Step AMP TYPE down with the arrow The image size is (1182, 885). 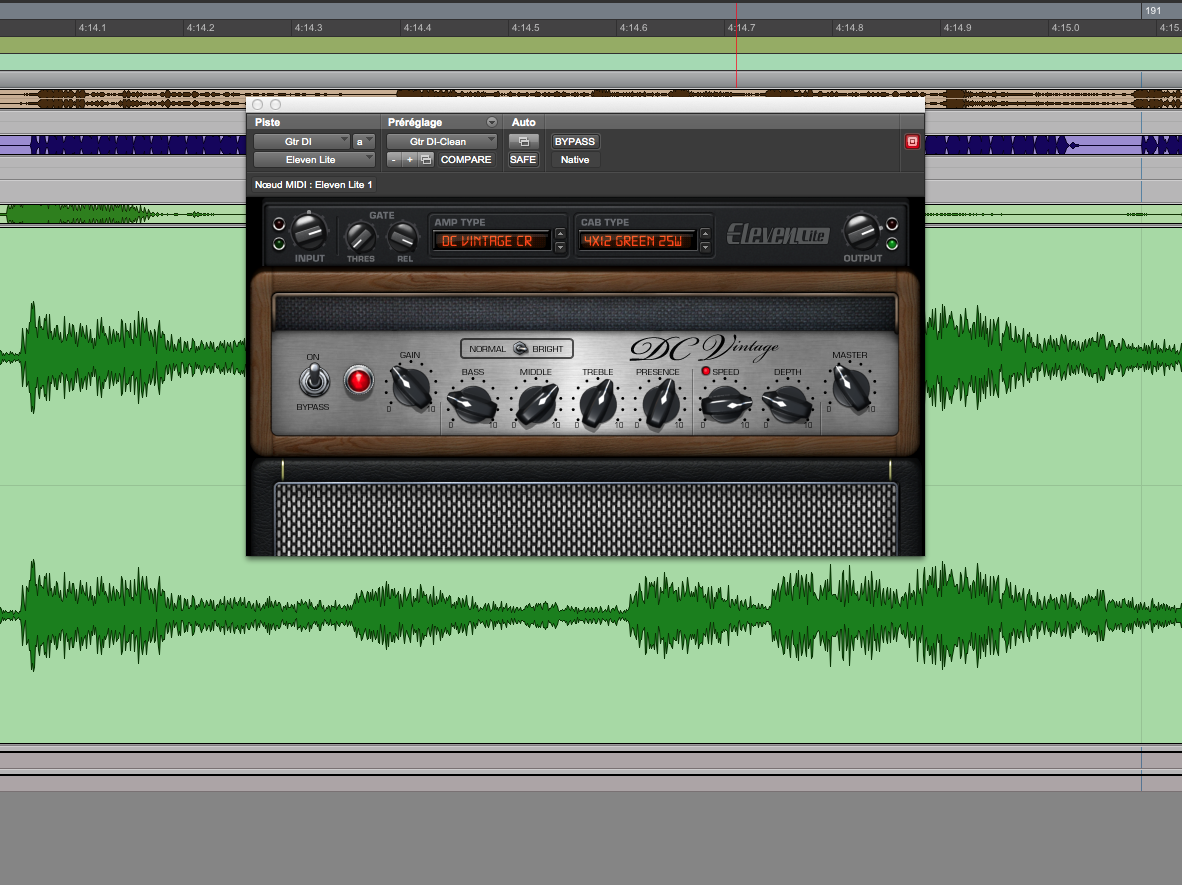pos(560,247)
